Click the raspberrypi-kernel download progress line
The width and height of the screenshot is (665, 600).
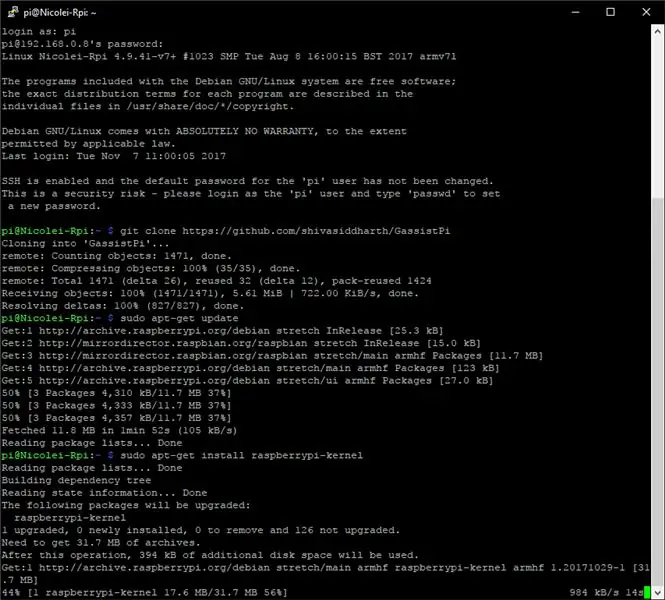tap(144, 592)
